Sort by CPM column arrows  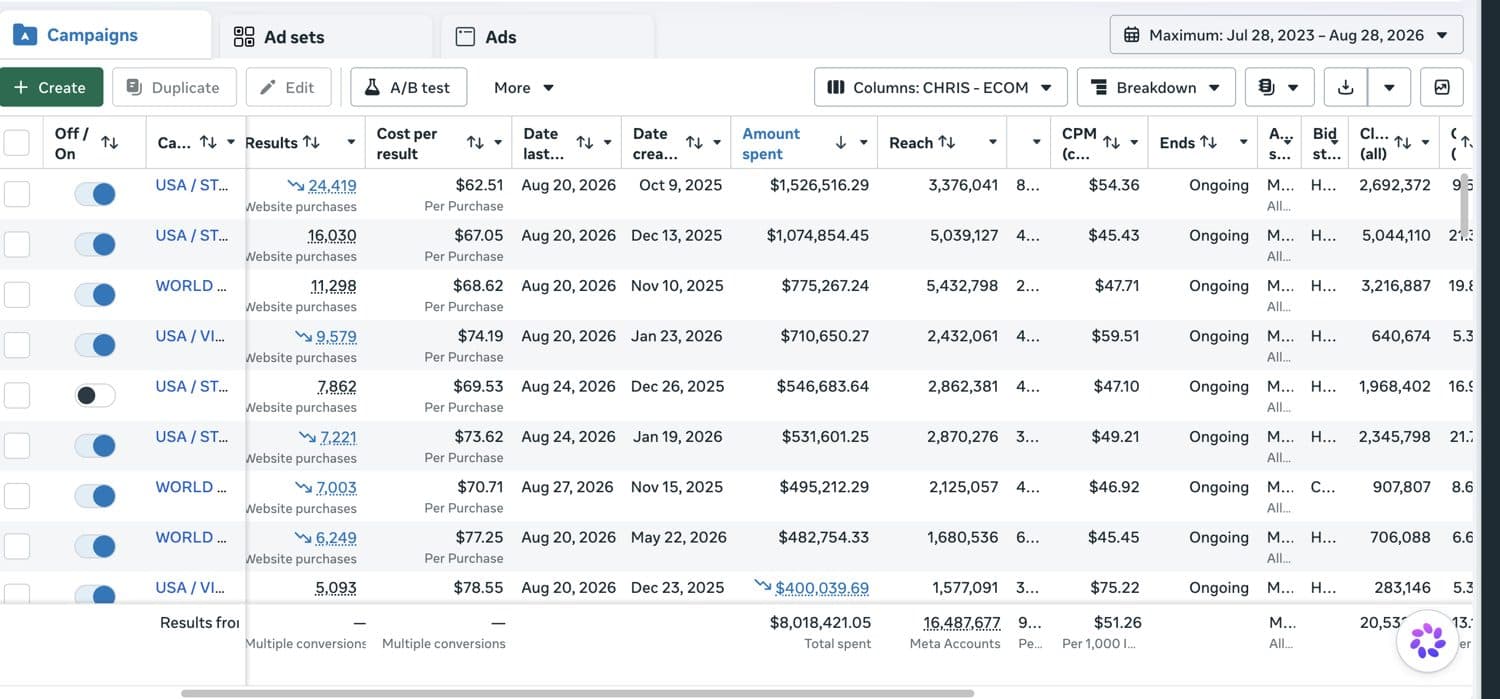point(1111,143)
